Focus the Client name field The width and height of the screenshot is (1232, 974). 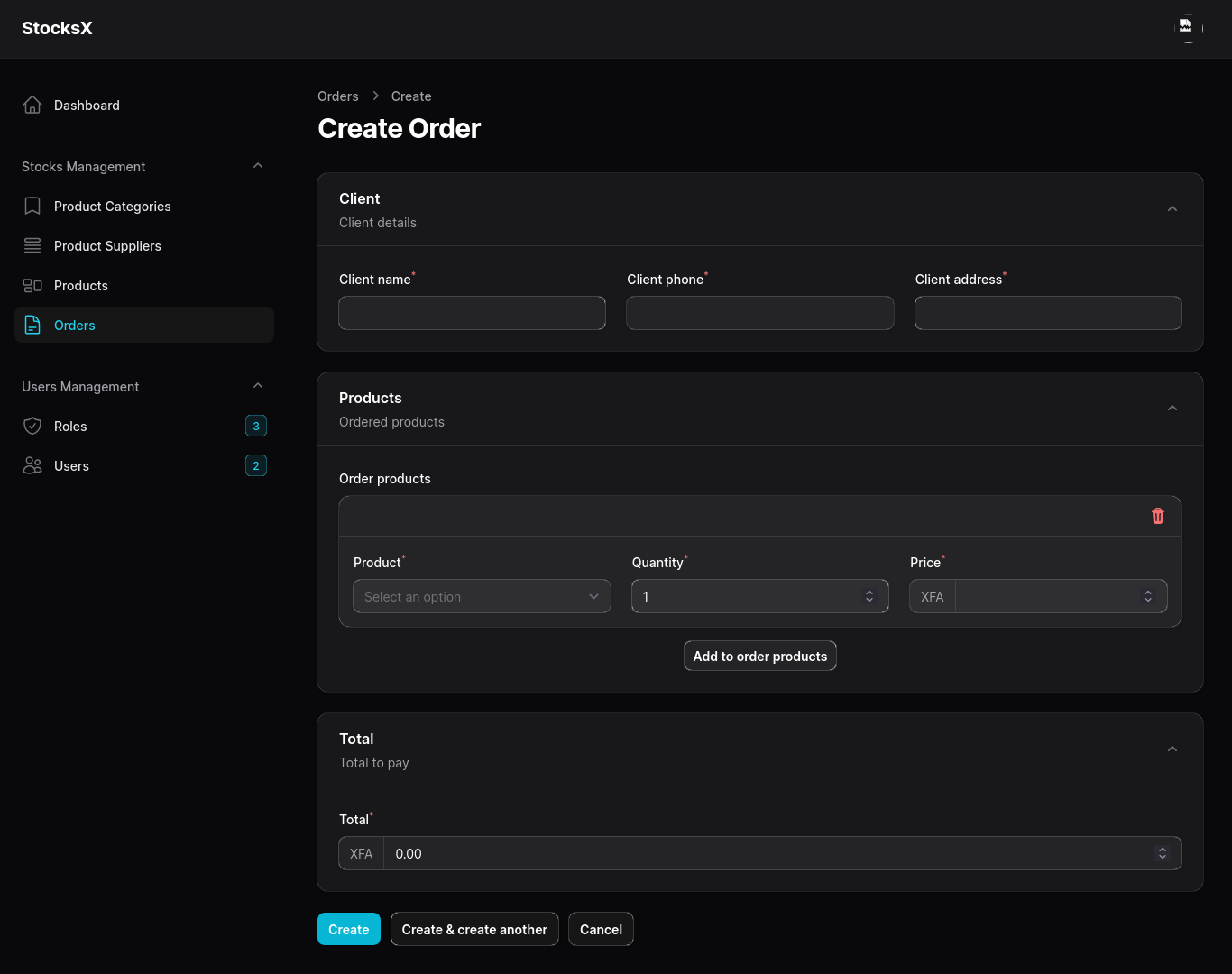pos(472,314)
